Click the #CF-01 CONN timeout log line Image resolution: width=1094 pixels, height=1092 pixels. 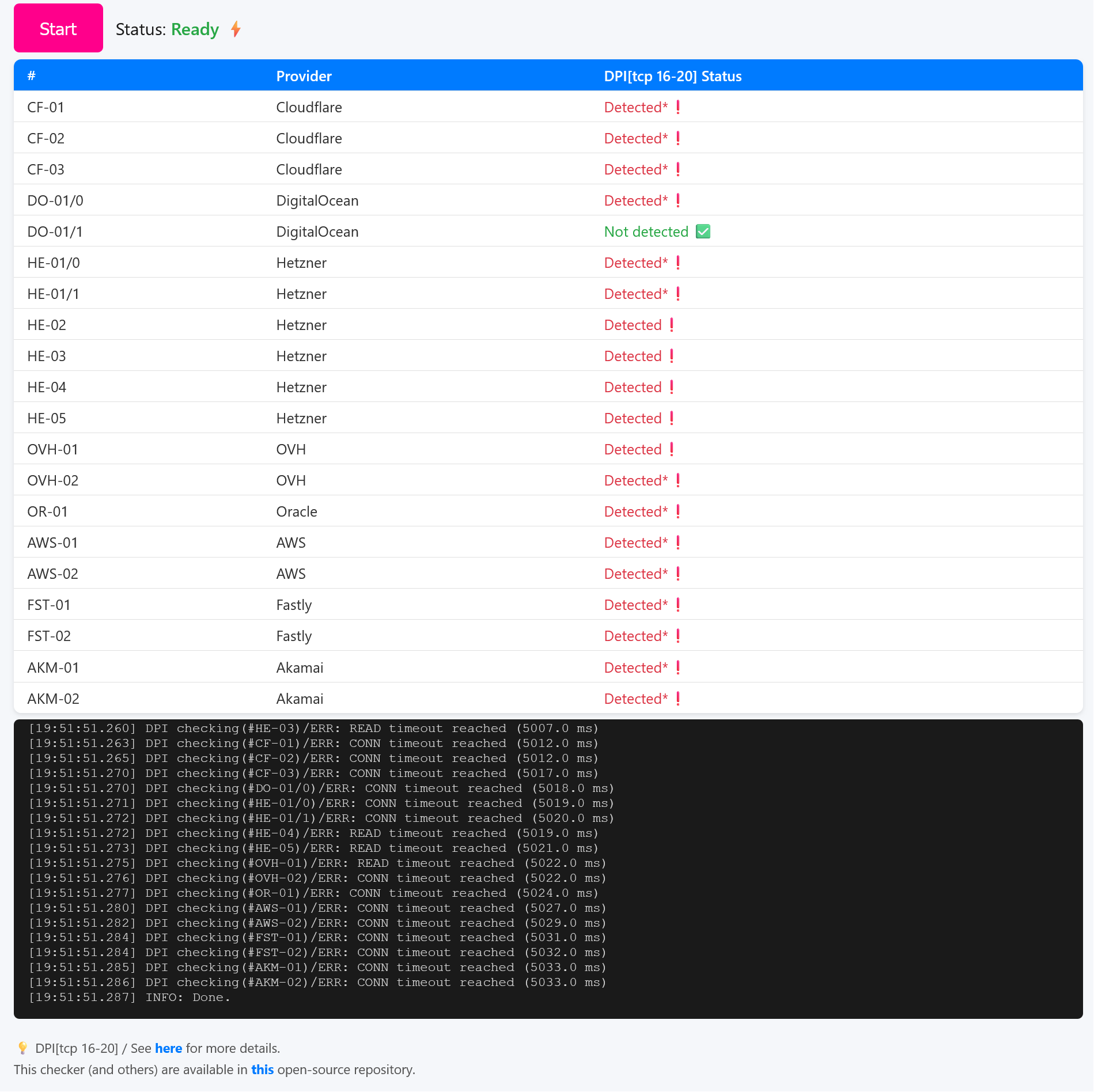(314, 743)
